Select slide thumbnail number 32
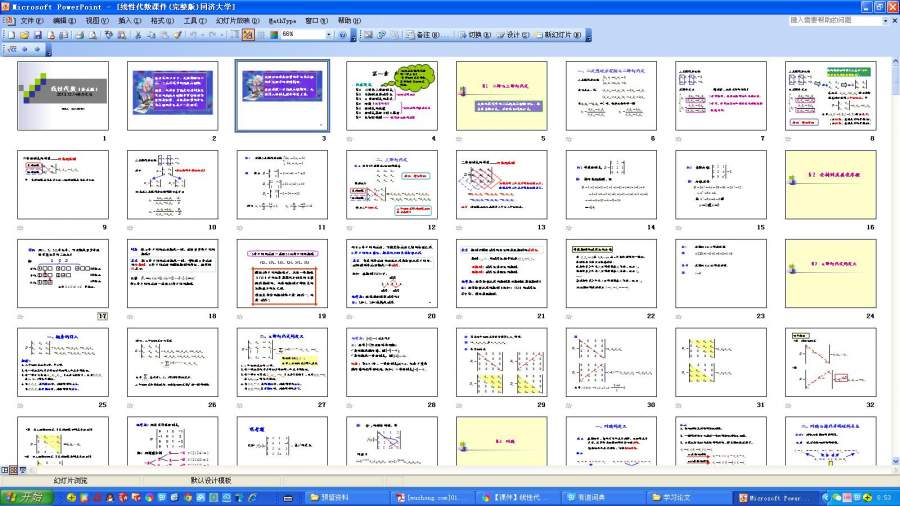Screen dimensions: 900x506 coord(831,363)
